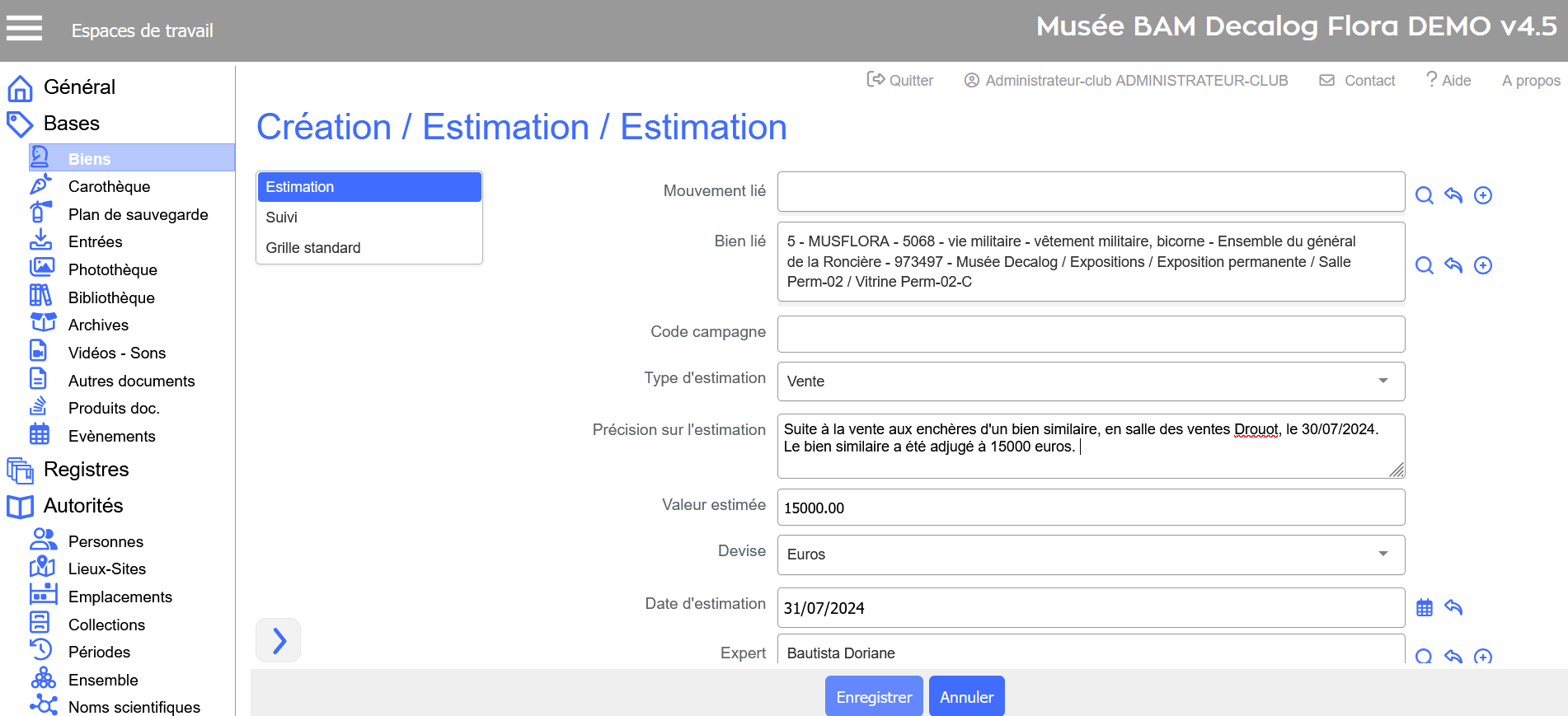This screenshot has height=716, width=1568.
Task: Open the Type d'estimation dropdown
Action: tap(1090, 381)
